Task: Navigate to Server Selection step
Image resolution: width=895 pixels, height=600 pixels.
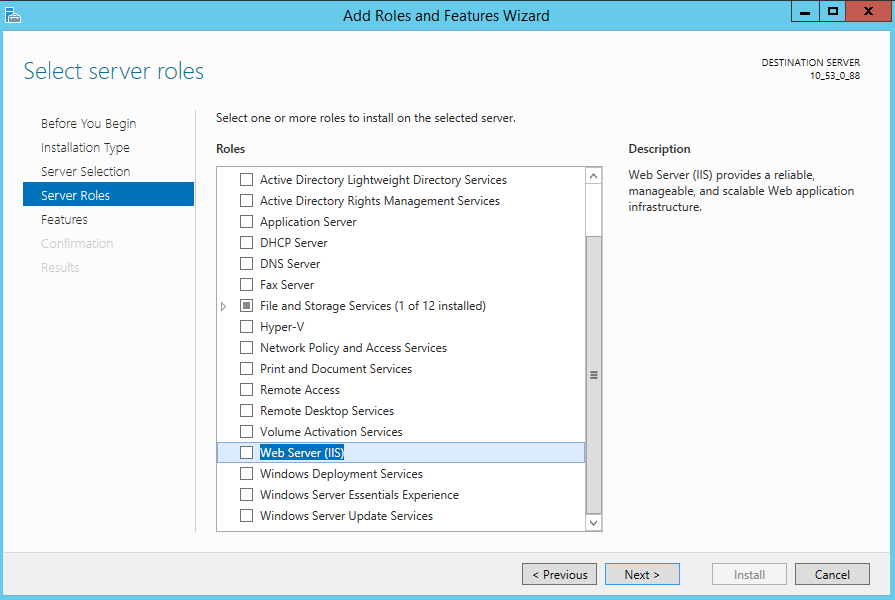Action: (85, 172)
